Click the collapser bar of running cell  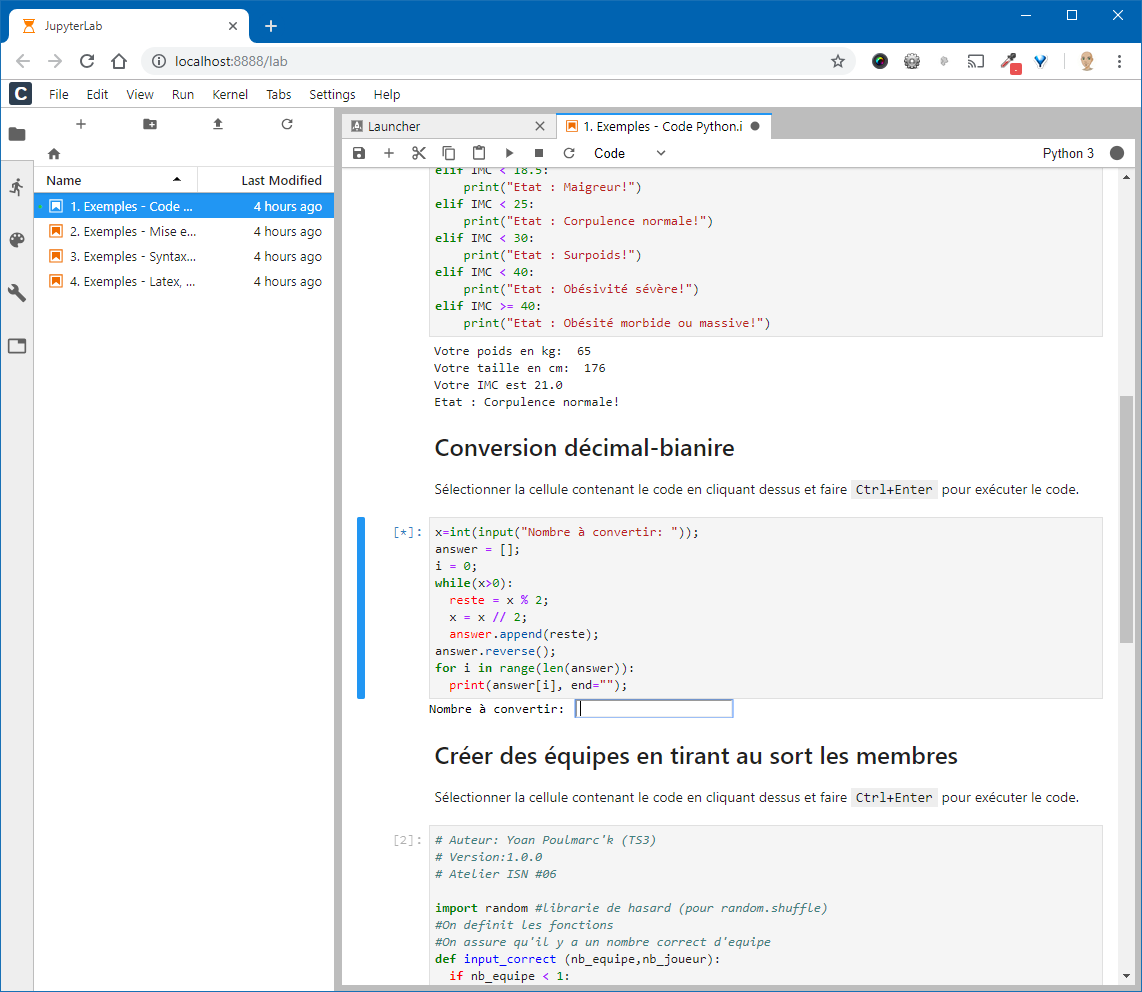[x=361, y=608]
